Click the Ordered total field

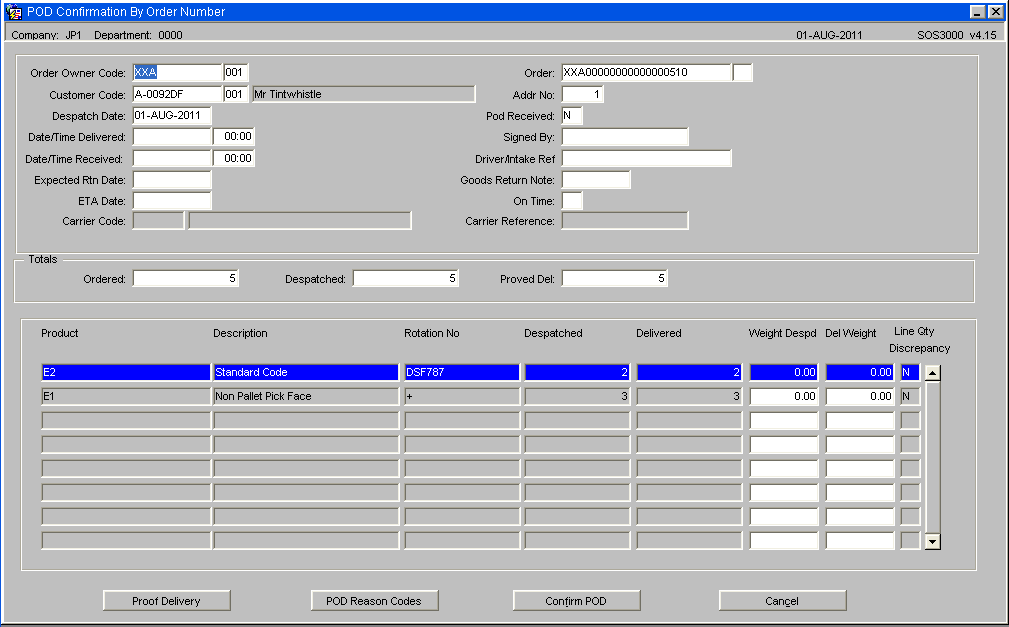coord(185,278)
